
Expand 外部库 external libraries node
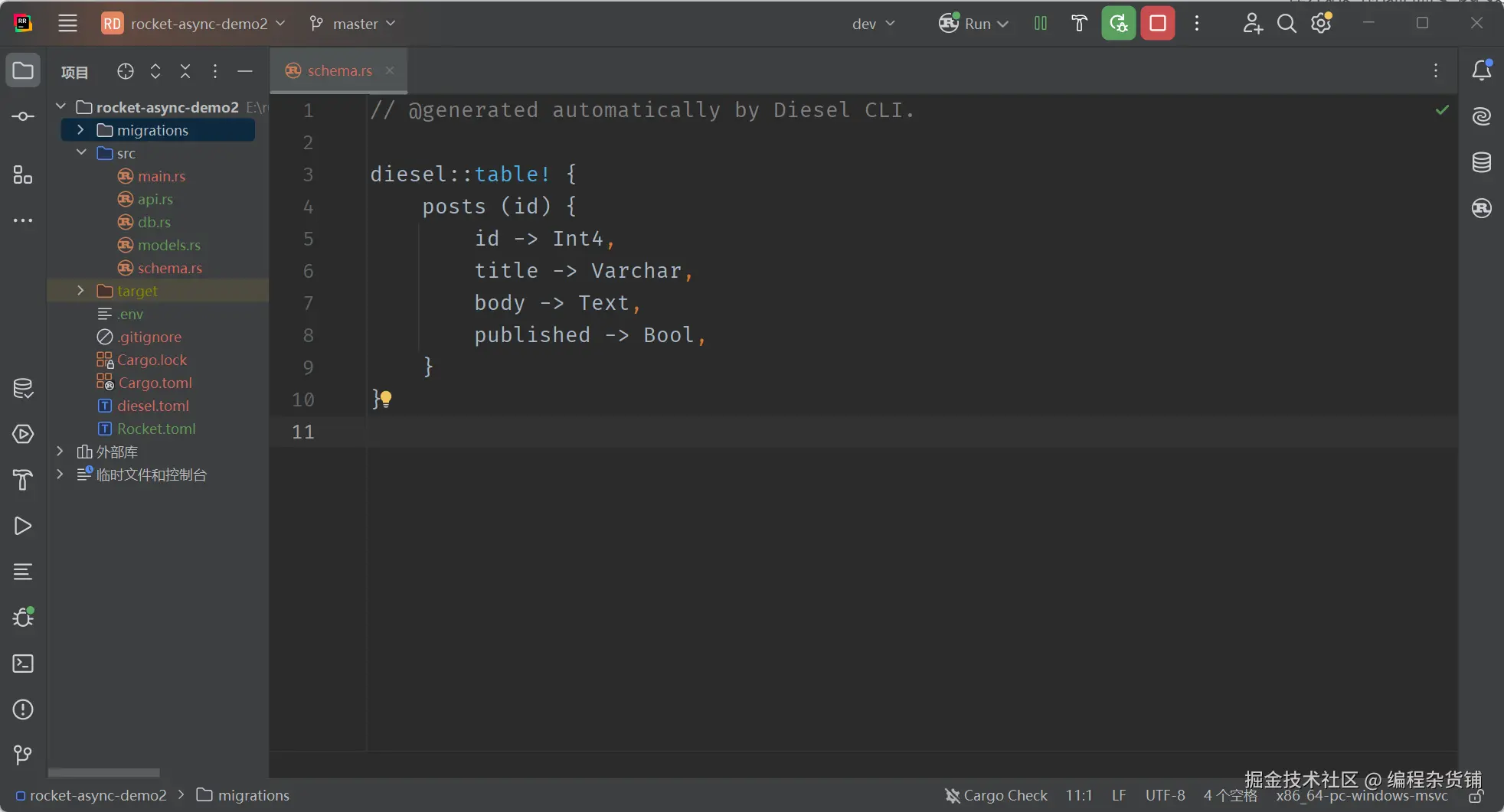[60, 451]
